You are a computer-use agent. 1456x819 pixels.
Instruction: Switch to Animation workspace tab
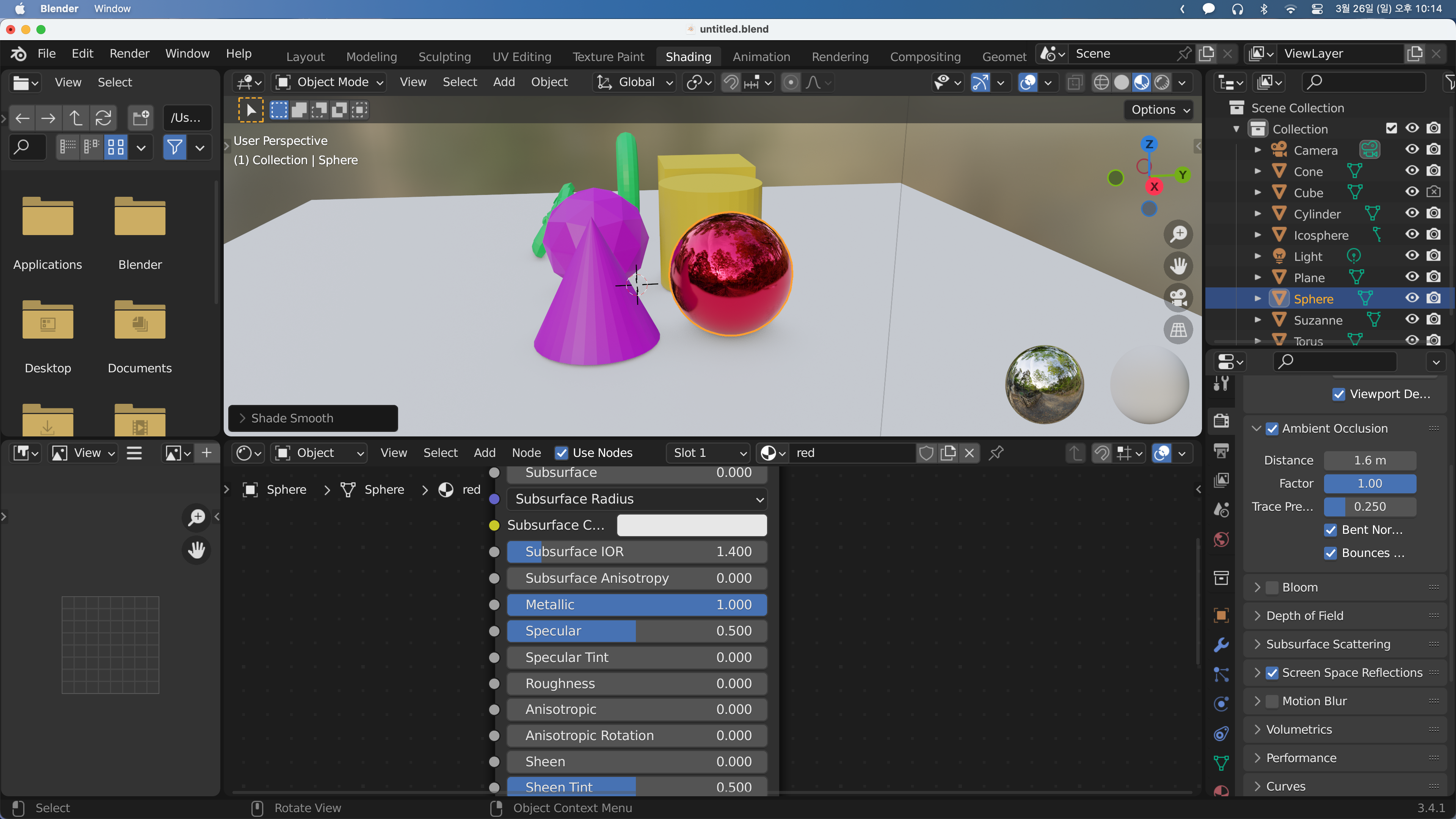pos(761,56)
